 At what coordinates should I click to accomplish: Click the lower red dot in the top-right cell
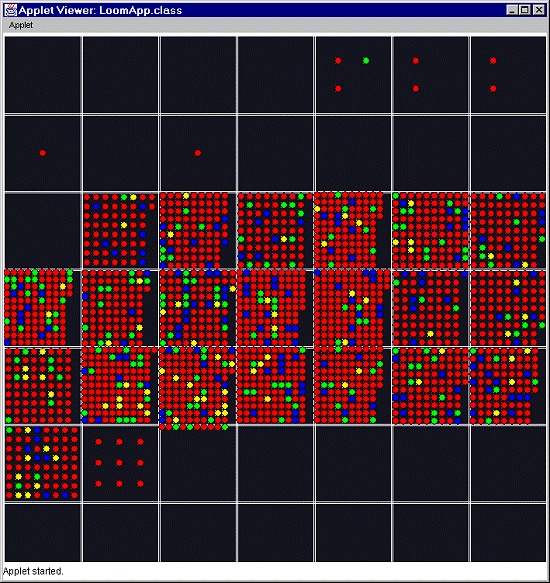[x=493, y=88]
